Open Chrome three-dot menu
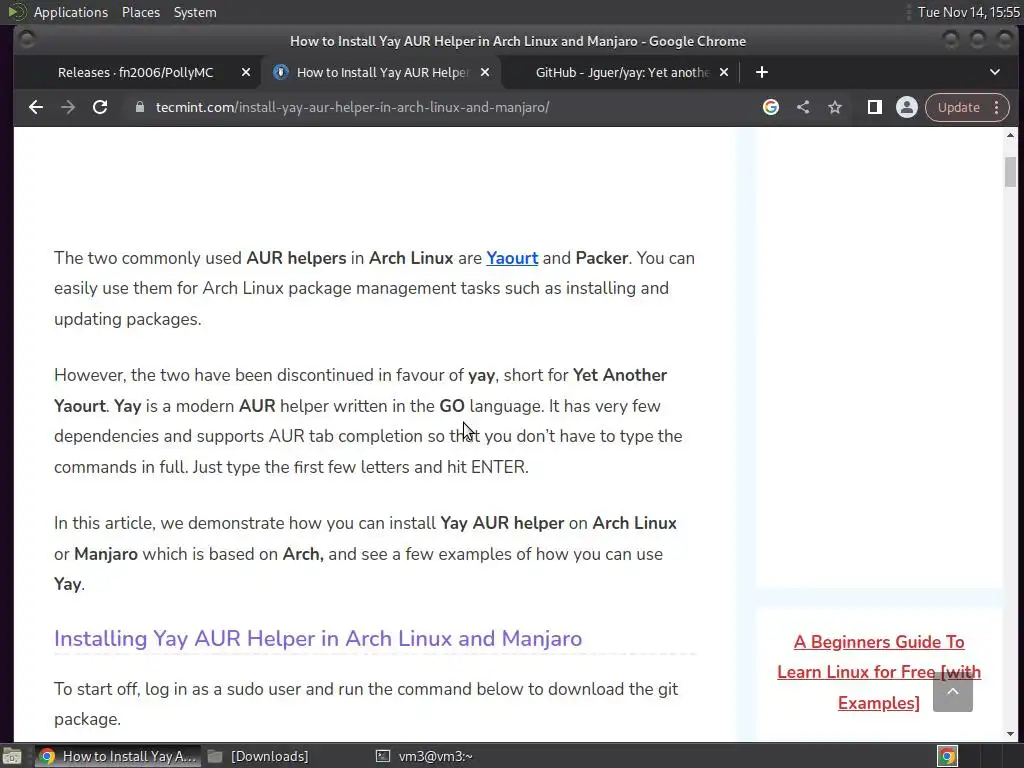Viewport: 1024px width, 768px height. point(997,107)
